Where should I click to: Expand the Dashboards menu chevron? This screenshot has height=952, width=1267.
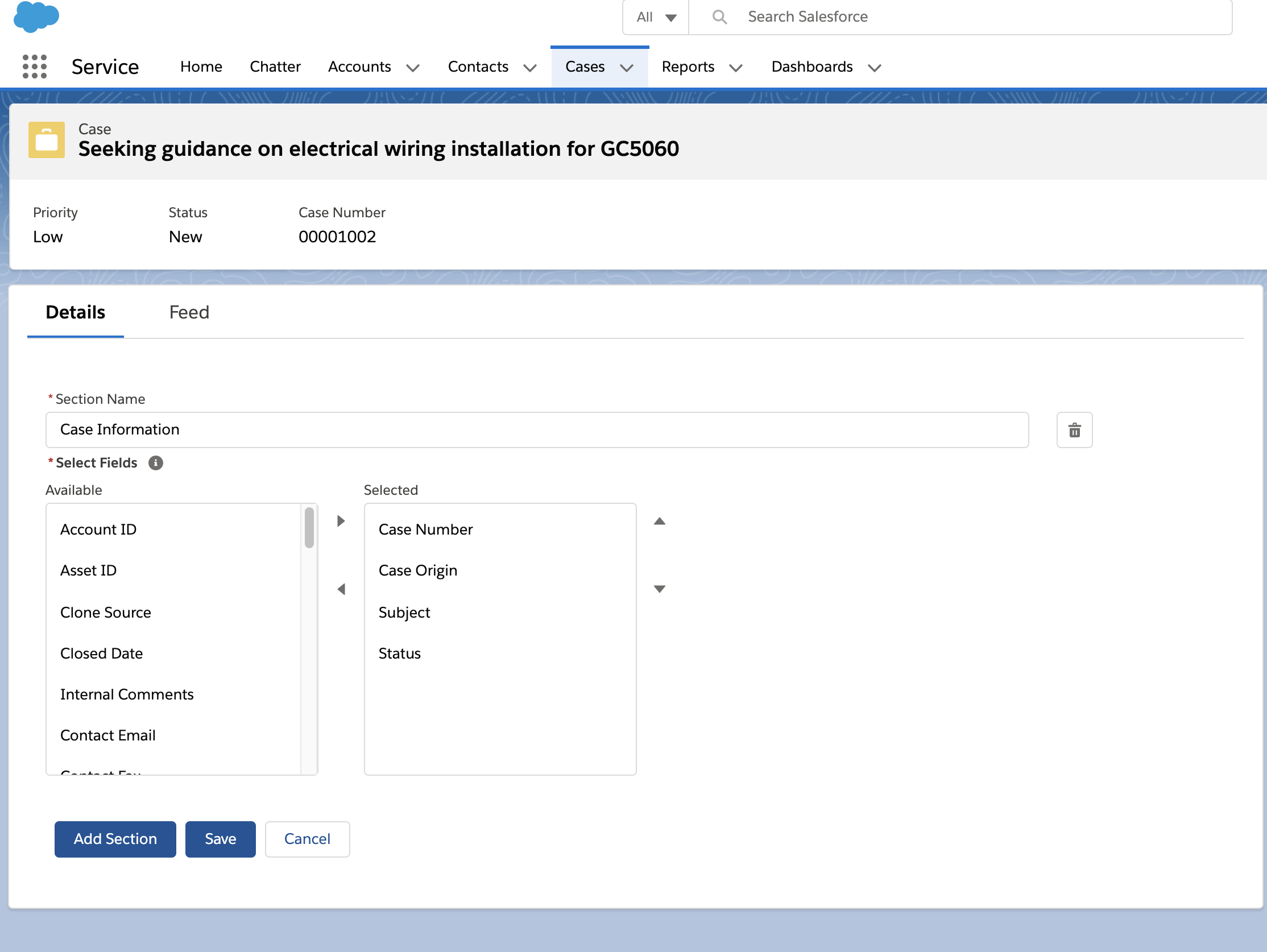pyautogui.click(x=874, y=68)
